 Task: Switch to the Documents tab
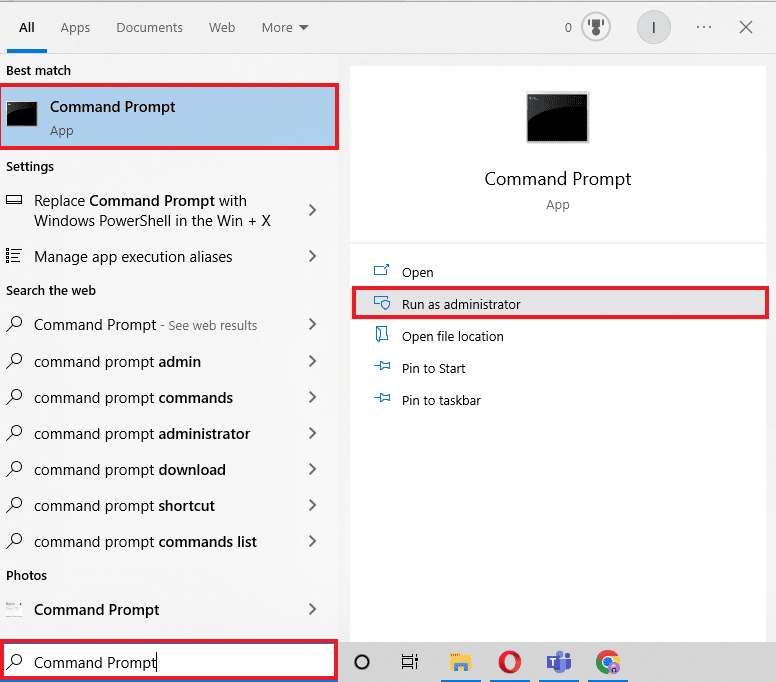(149, 28)
